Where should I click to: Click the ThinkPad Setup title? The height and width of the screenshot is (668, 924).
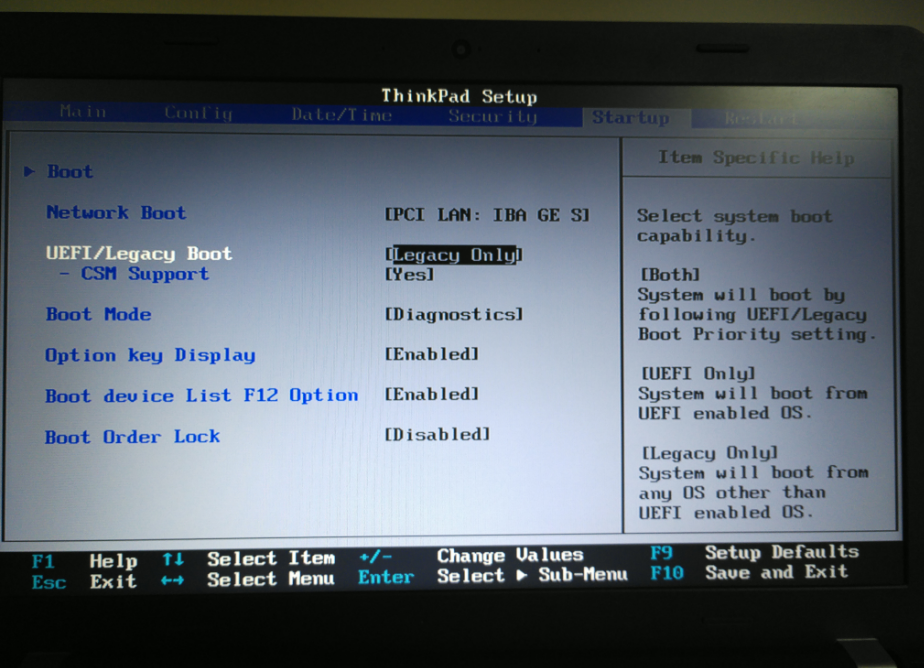[459, 95]
